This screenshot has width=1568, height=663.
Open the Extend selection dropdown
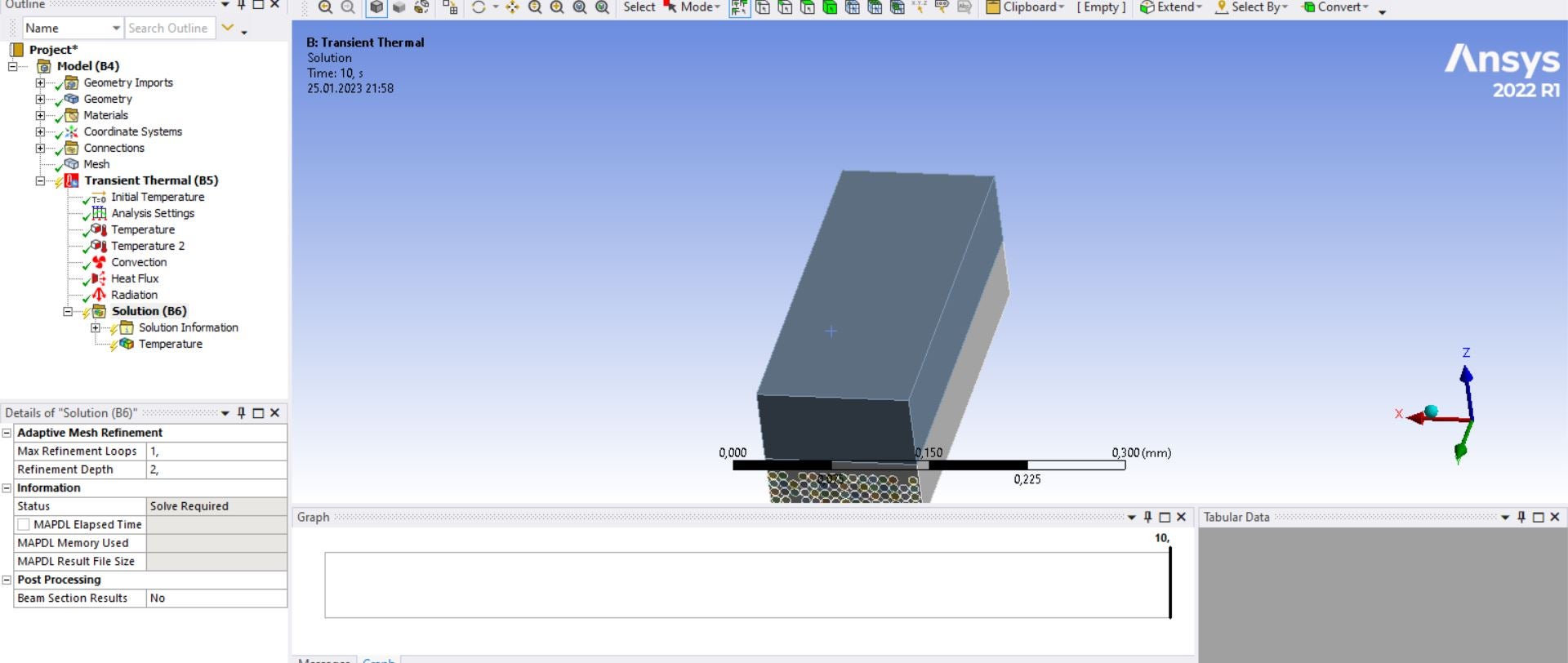pyautogui.click(x=1171, y=7)
